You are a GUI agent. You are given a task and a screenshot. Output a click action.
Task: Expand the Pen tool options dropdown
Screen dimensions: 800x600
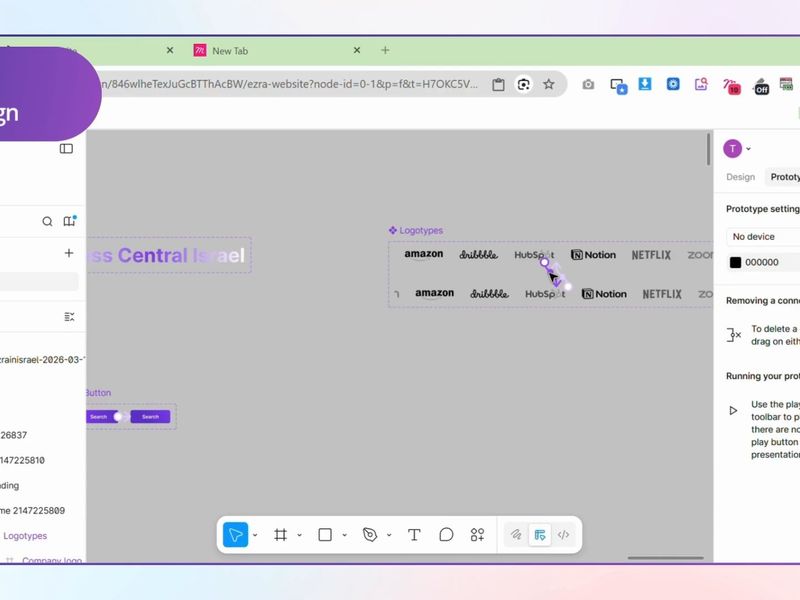389,535
